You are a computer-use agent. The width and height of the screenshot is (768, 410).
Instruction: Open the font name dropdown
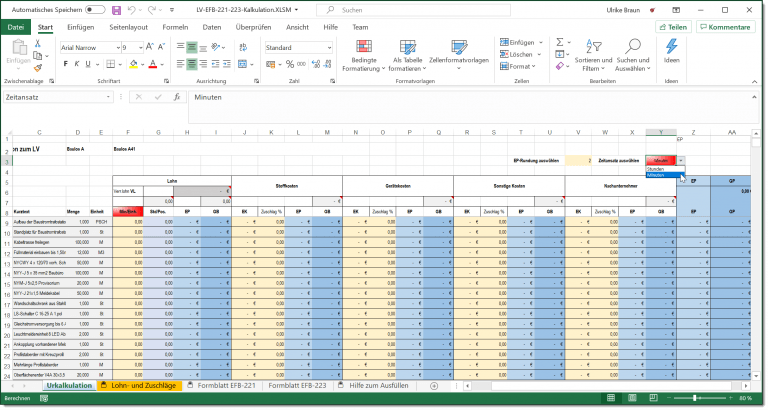[118, 48]
